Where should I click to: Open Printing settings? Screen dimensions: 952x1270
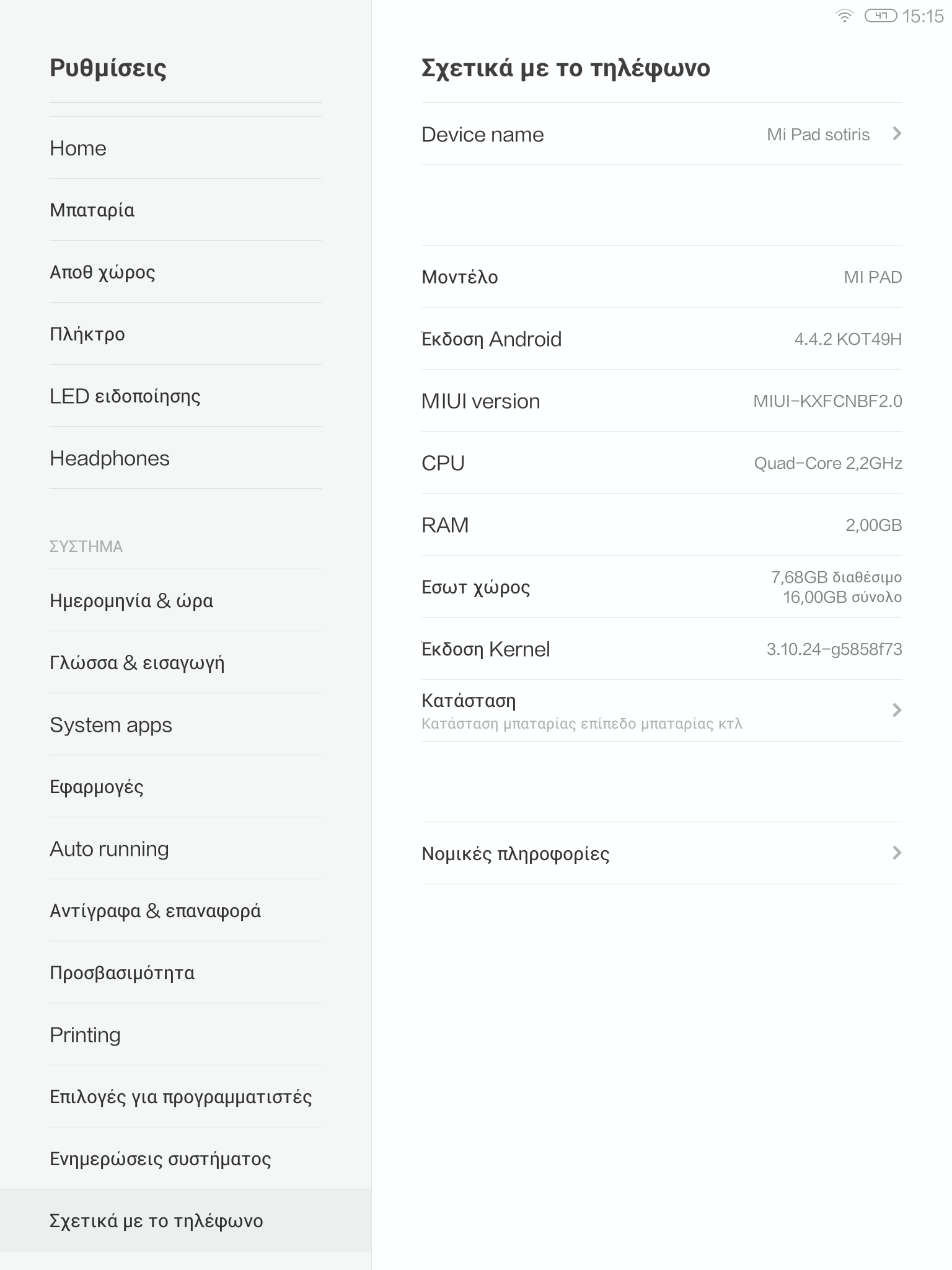pos(185,1035)
